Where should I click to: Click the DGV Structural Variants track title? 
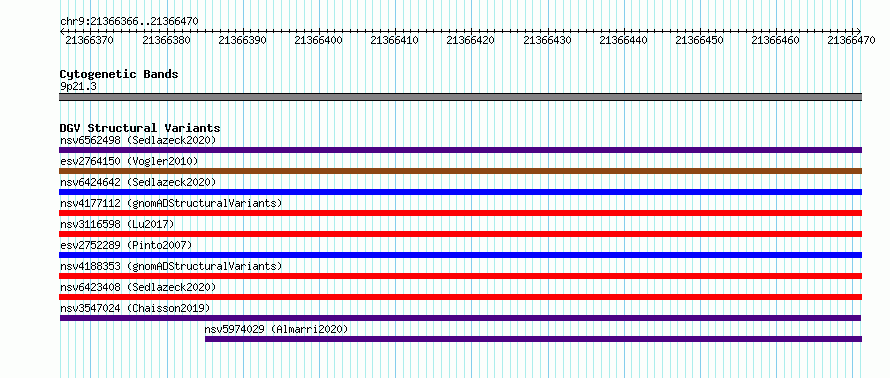click(140, 128)
